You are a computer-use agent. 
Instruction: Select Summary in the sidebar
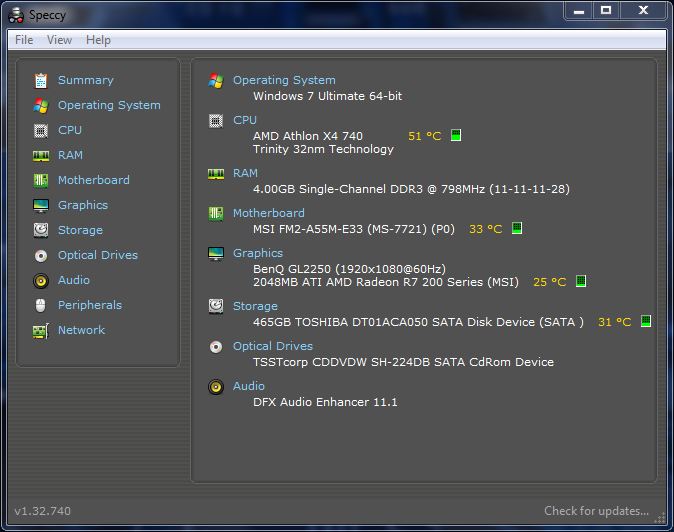point(86,80)
